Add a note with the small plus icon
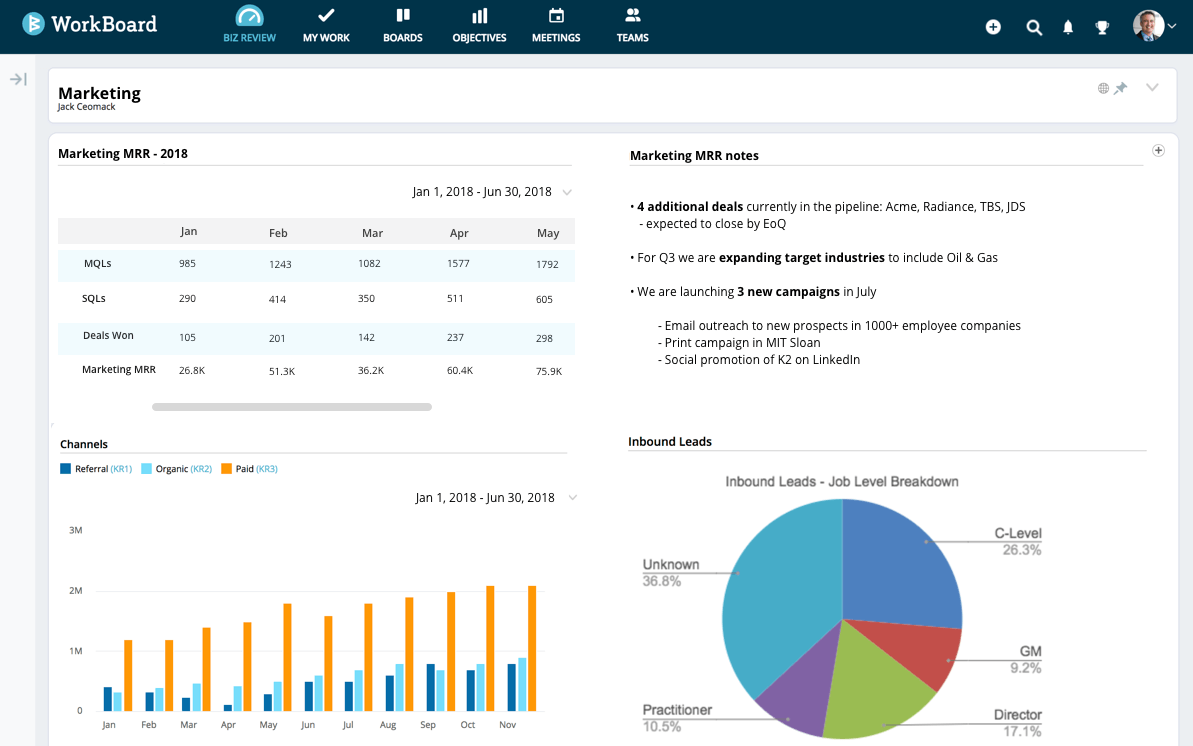 (1158, 150)
